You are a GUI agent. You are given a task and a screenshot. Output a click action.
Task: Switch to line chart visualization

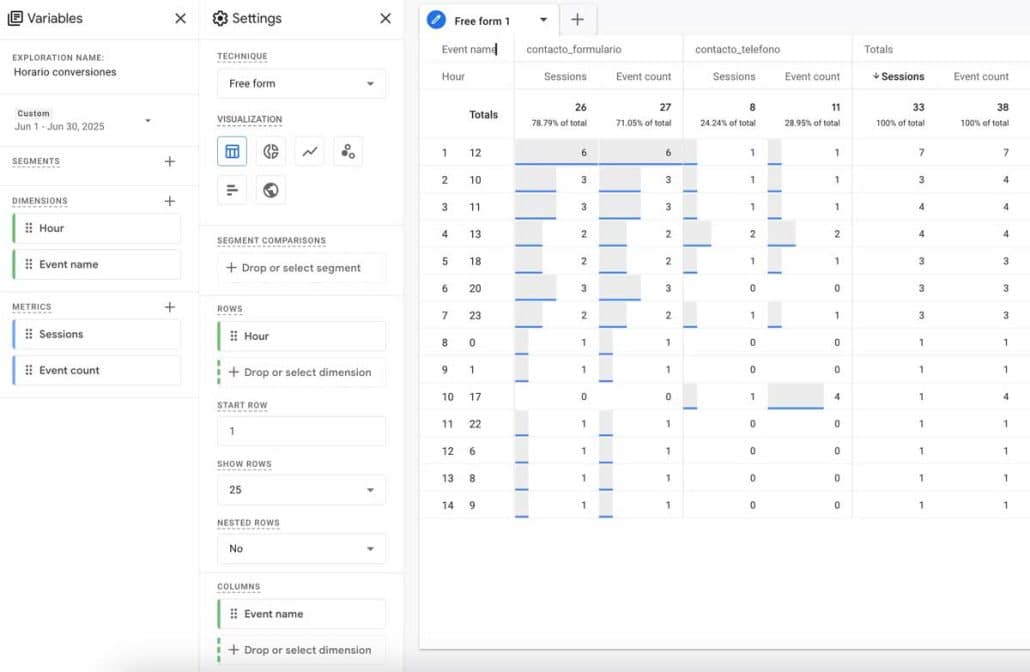tap(310, 152)
